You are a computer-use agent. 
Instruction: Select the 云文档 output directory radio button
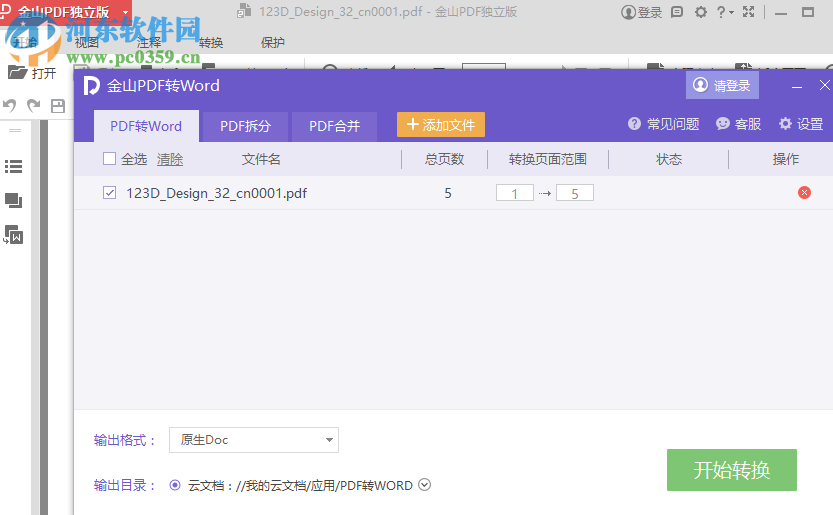[175, 485]
